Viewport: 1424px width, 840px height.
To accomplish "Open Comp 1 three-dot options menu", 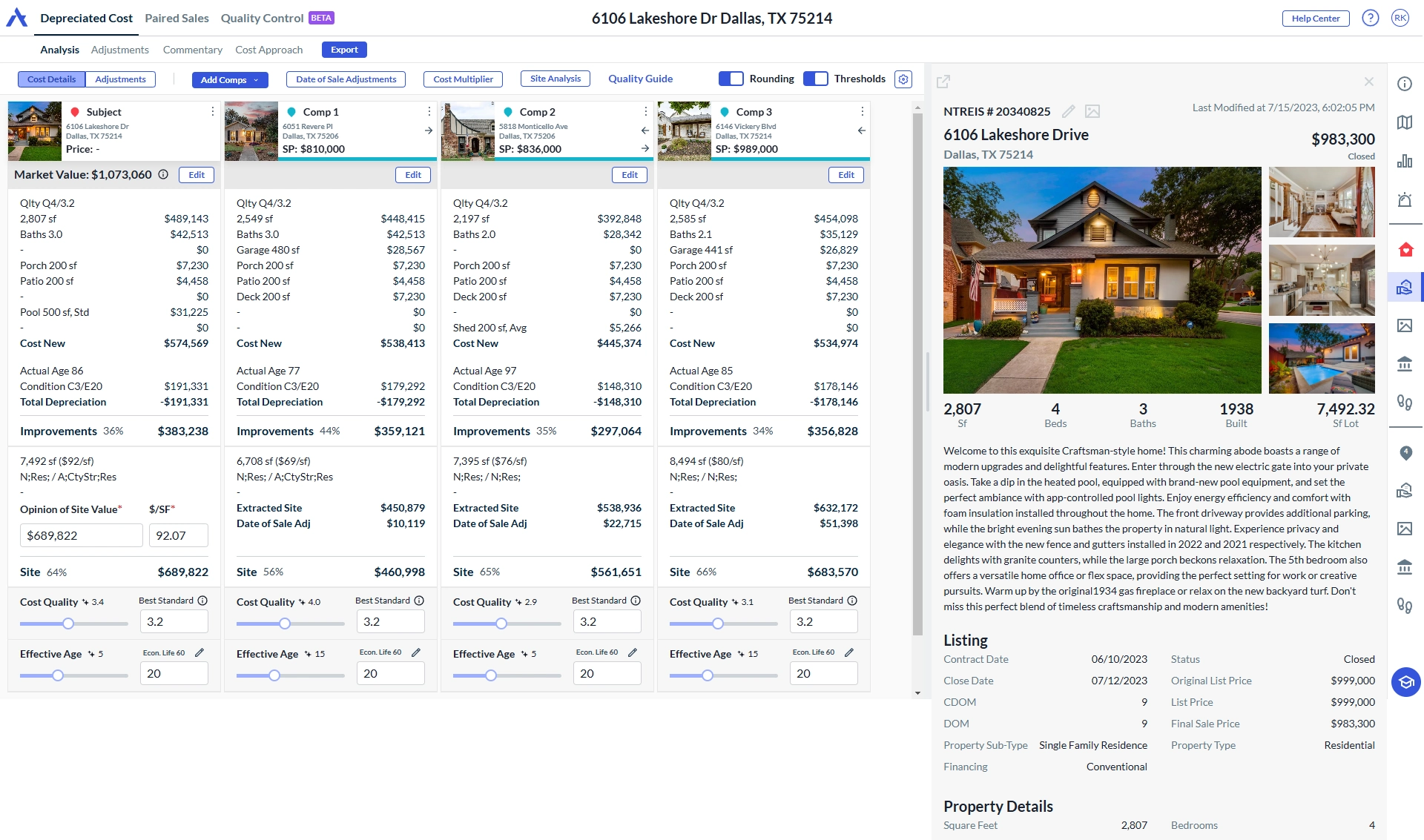I will [429, 111].
